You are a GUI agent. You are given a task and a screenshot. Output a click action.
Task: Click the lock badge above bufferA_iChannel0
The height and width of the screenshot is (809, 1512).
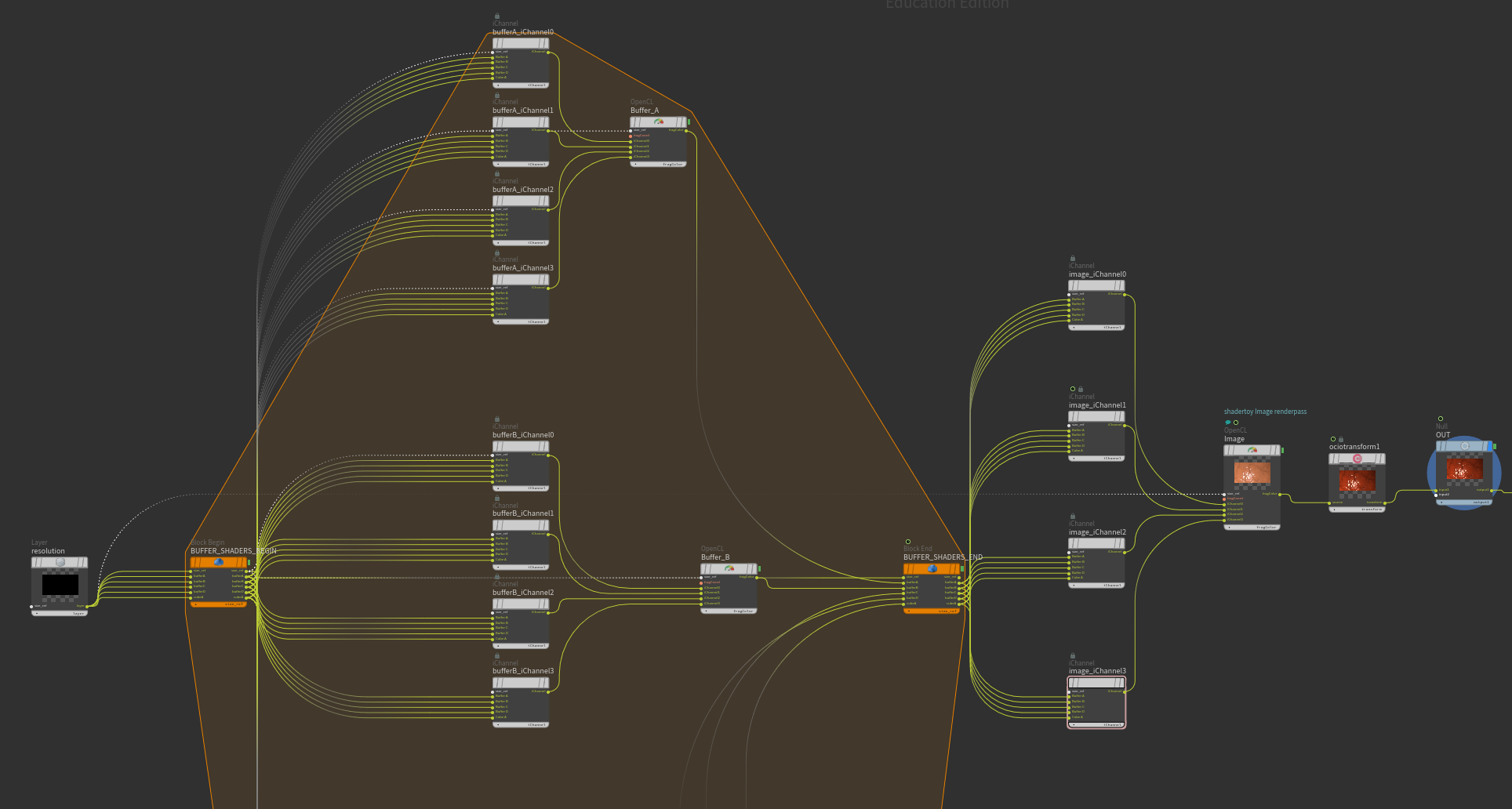[497, 16]
